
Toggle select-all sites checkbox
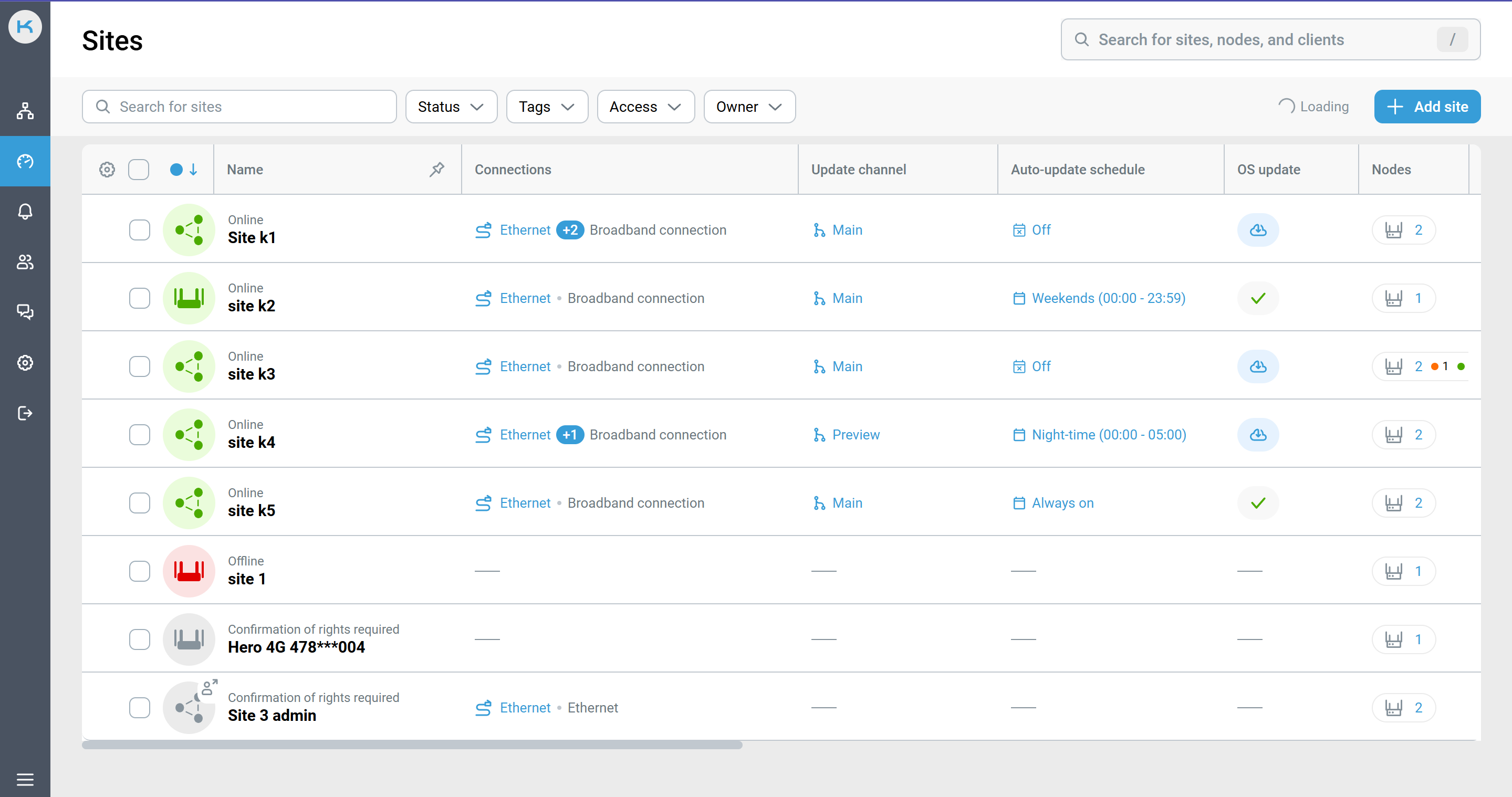pos(139,170)
